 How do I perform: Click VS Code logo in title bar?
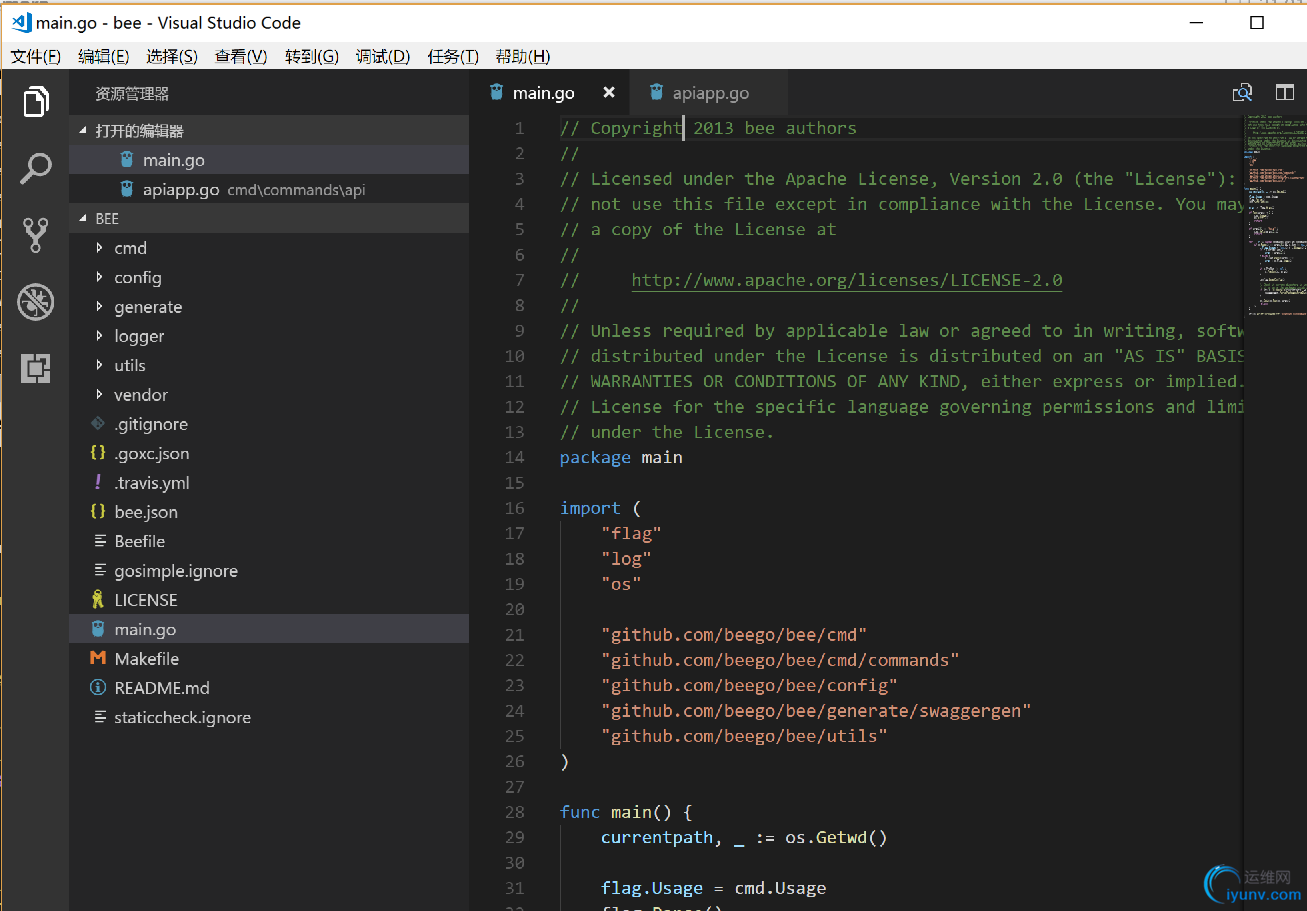coord(21,22)
